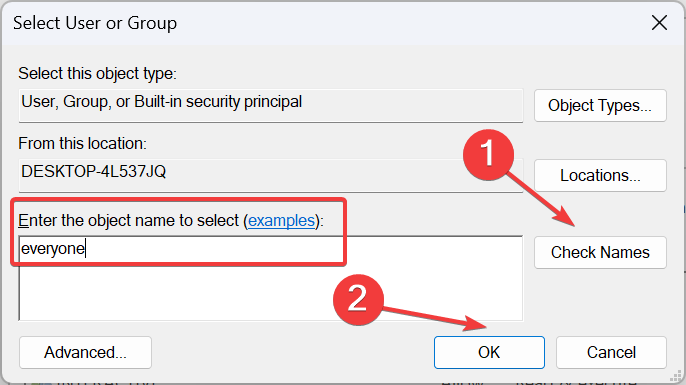This screenshot has width=686, height=385.
Task: Open the Advanced search options
Action: (85, 352)
